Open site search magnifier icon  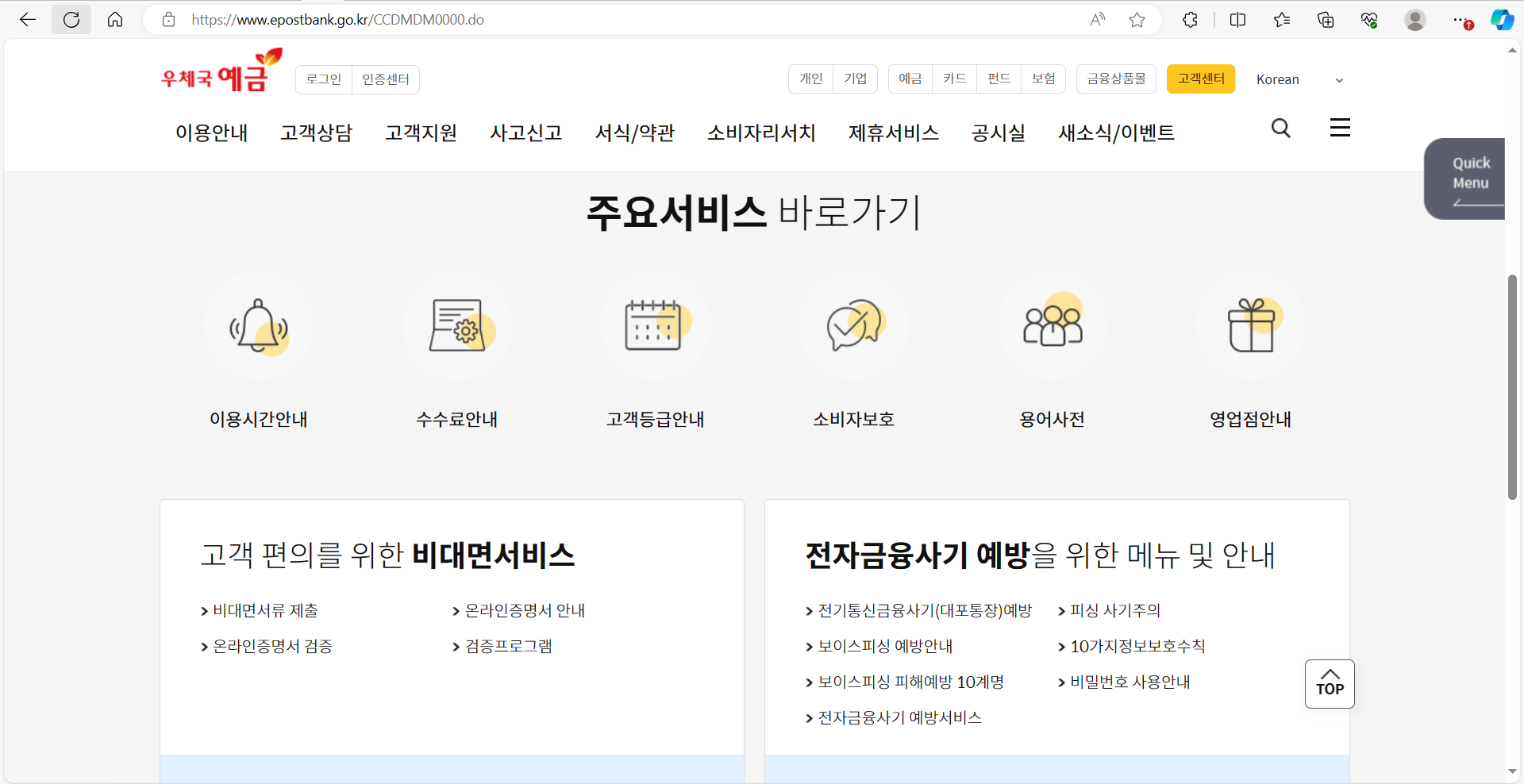coord(1281,129)
